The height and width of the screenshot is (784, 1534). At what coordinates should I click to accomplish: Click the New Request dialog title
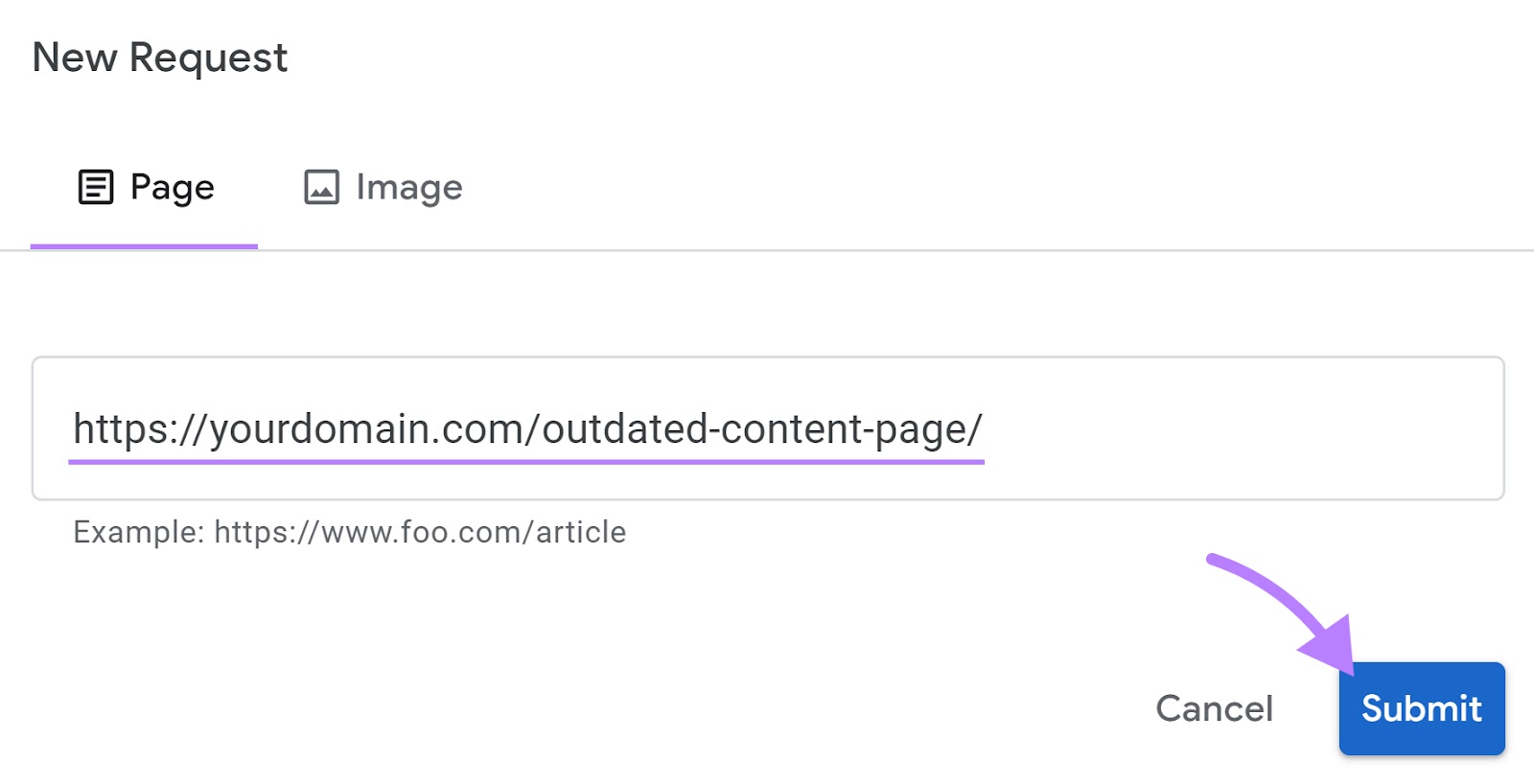click(x=158, y=58)
